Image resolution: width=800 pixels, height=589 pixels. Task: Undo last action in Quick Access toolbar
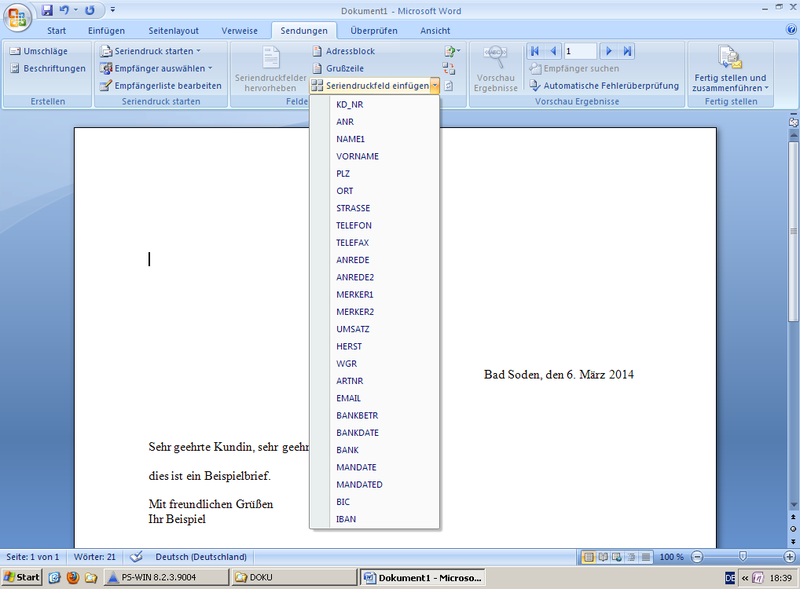coord(64,10)
